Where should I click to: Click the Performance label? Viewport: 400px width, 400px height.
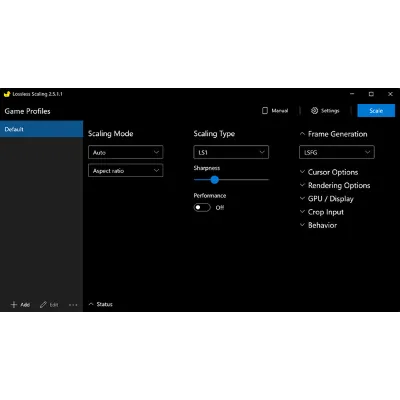pos(210,196)
